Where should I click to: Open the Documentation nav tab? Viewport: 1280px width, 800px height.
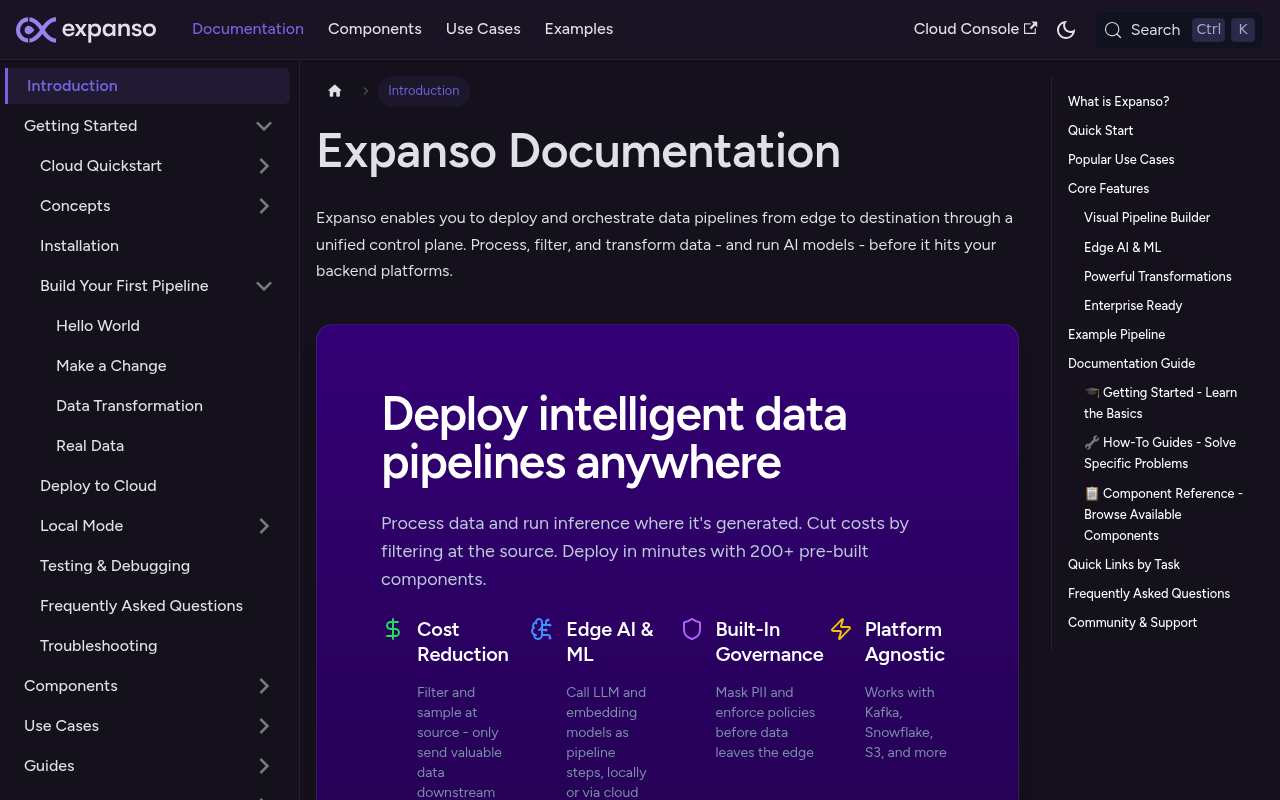pos(248,29)
